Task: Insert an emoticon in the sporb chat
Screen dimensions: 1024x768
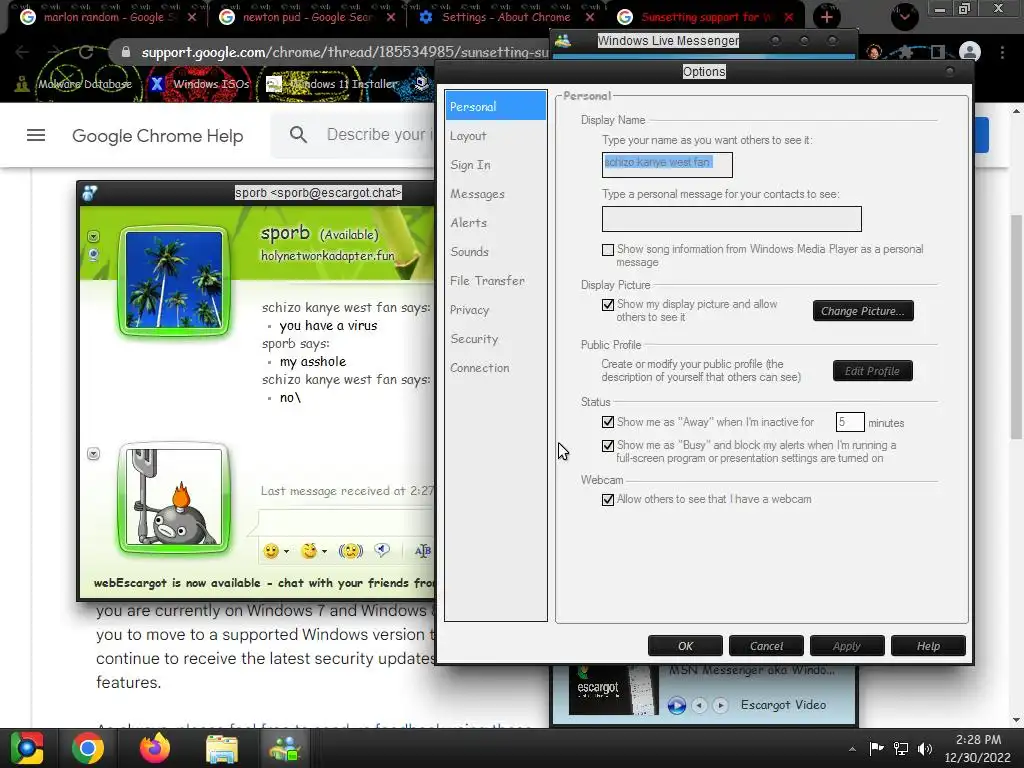Action: tap(271, 551)
